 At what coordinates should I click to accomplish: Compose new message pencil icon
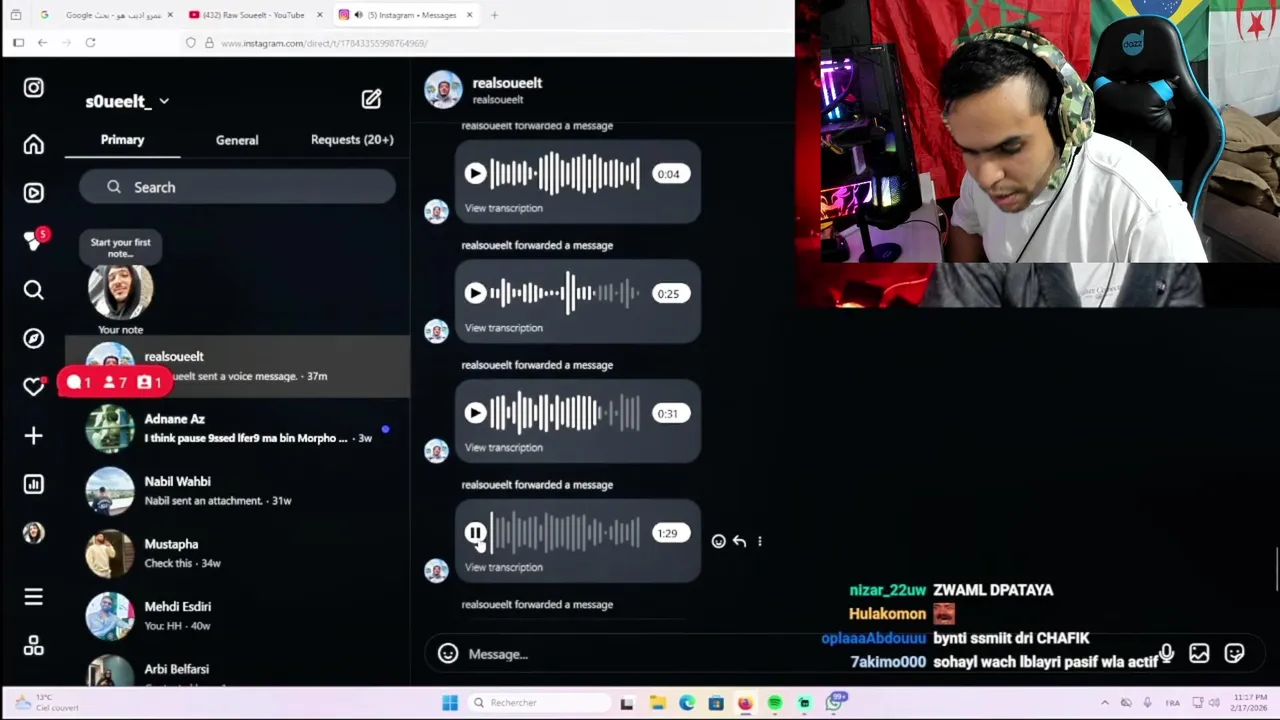pos(371,99)
